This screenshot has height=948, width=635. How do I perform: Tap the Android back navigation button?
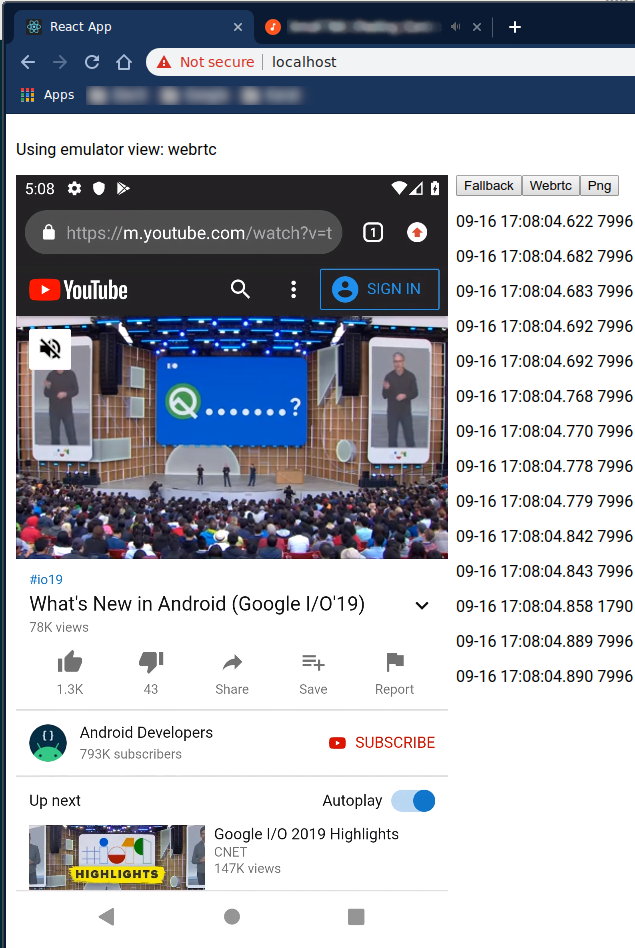point(106,917)
